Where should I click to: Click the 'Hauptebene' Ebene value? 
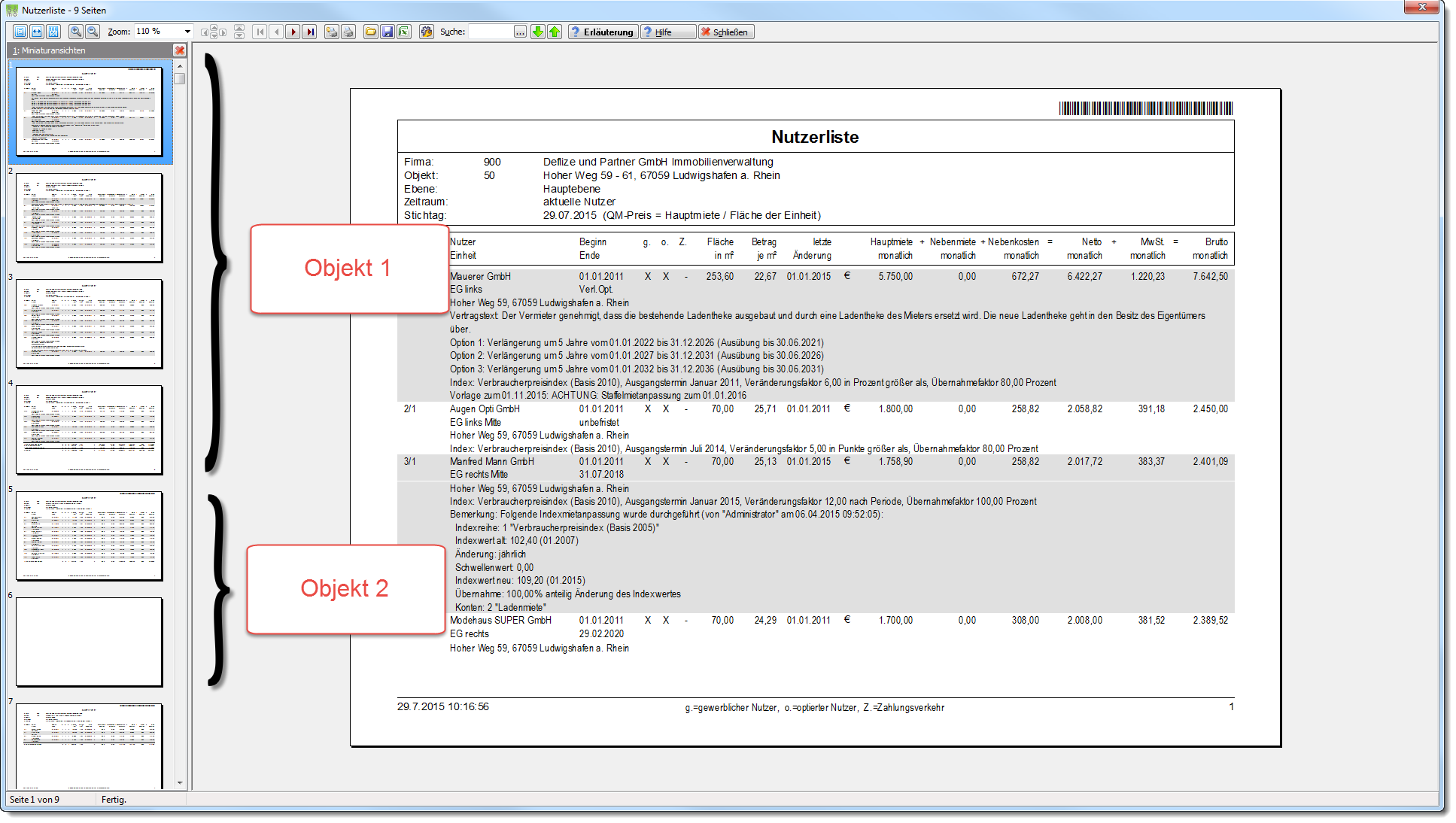click(x=572, y=189)
